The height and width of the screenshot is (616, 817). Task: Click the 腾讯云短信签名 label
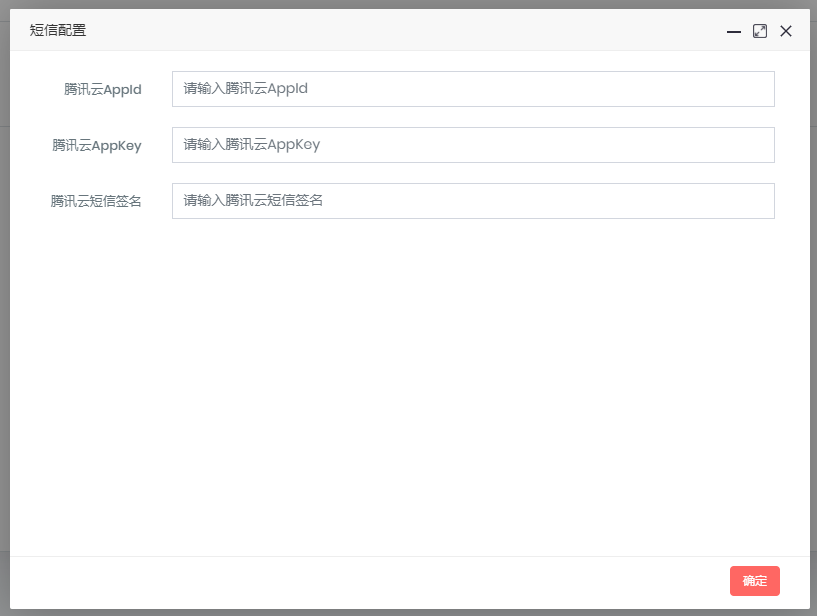pyautogui.click(x=96, y=201)
